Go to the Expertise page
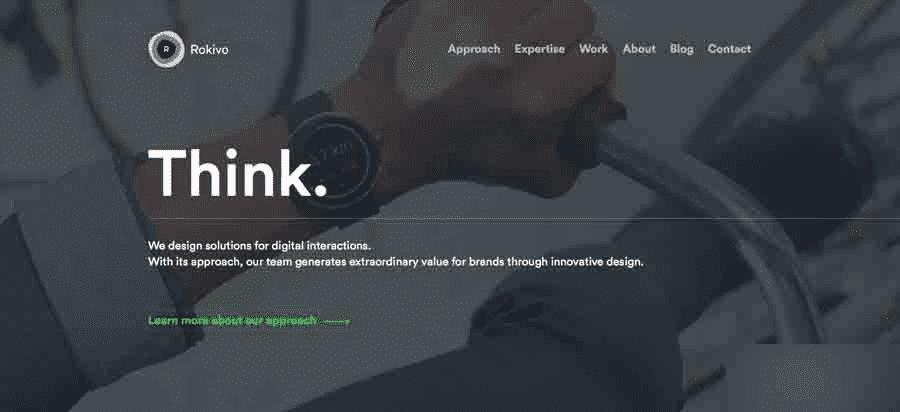The image size is (900, 412). click(x=540, y=49)
